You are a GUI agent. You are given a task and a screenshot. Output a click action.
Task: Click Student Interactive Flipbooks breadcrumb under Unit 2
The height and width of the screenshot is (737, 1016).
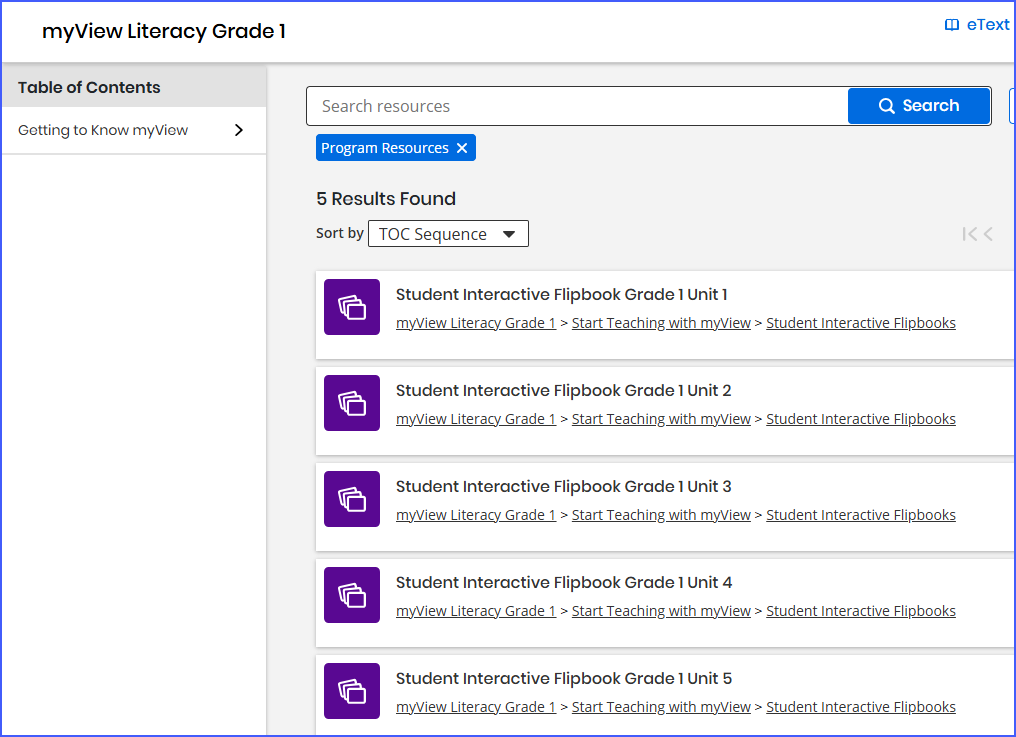[861, 419]
